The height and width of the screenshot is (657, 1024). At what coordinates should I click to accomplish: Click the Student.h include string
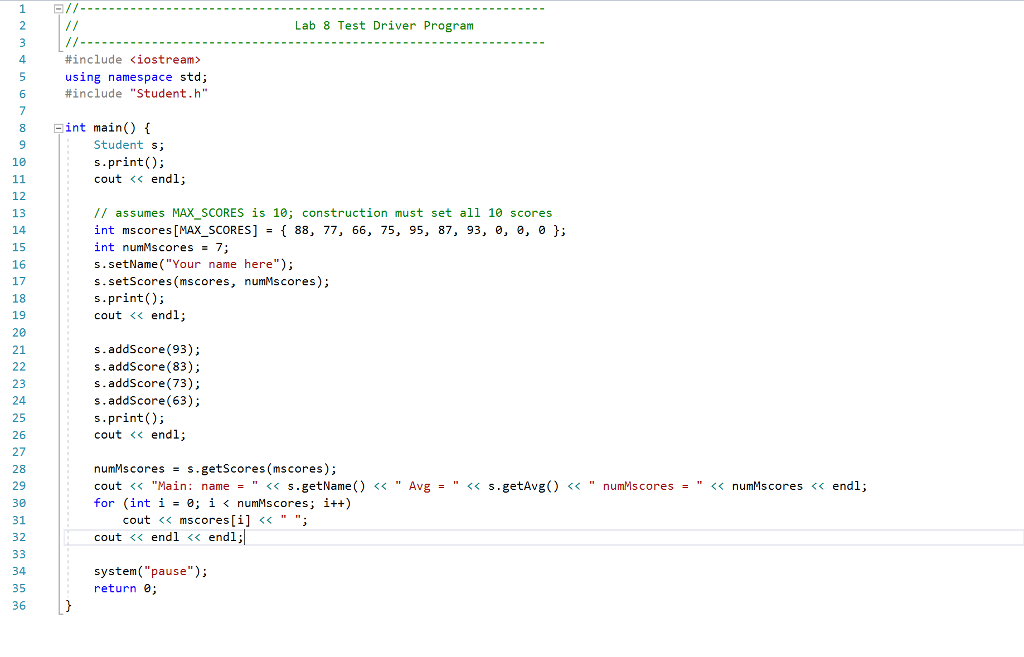click(x=169, y=93)
